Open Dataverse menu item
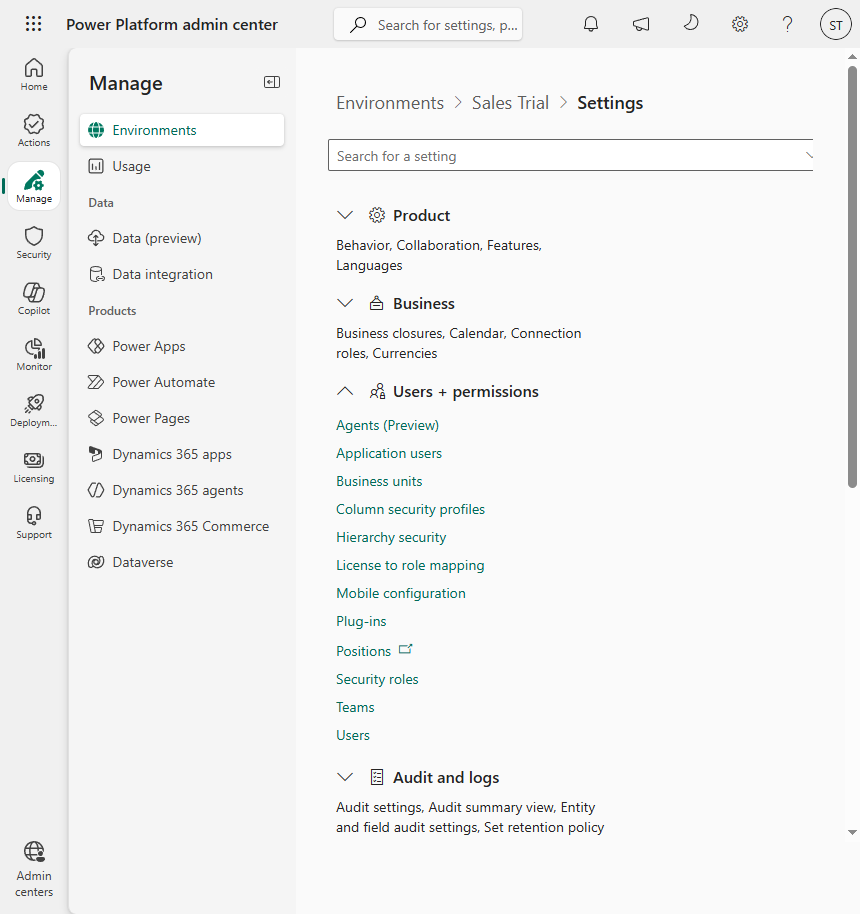The height and width of the screenshot is (914, 860). (x=182, y=562)
